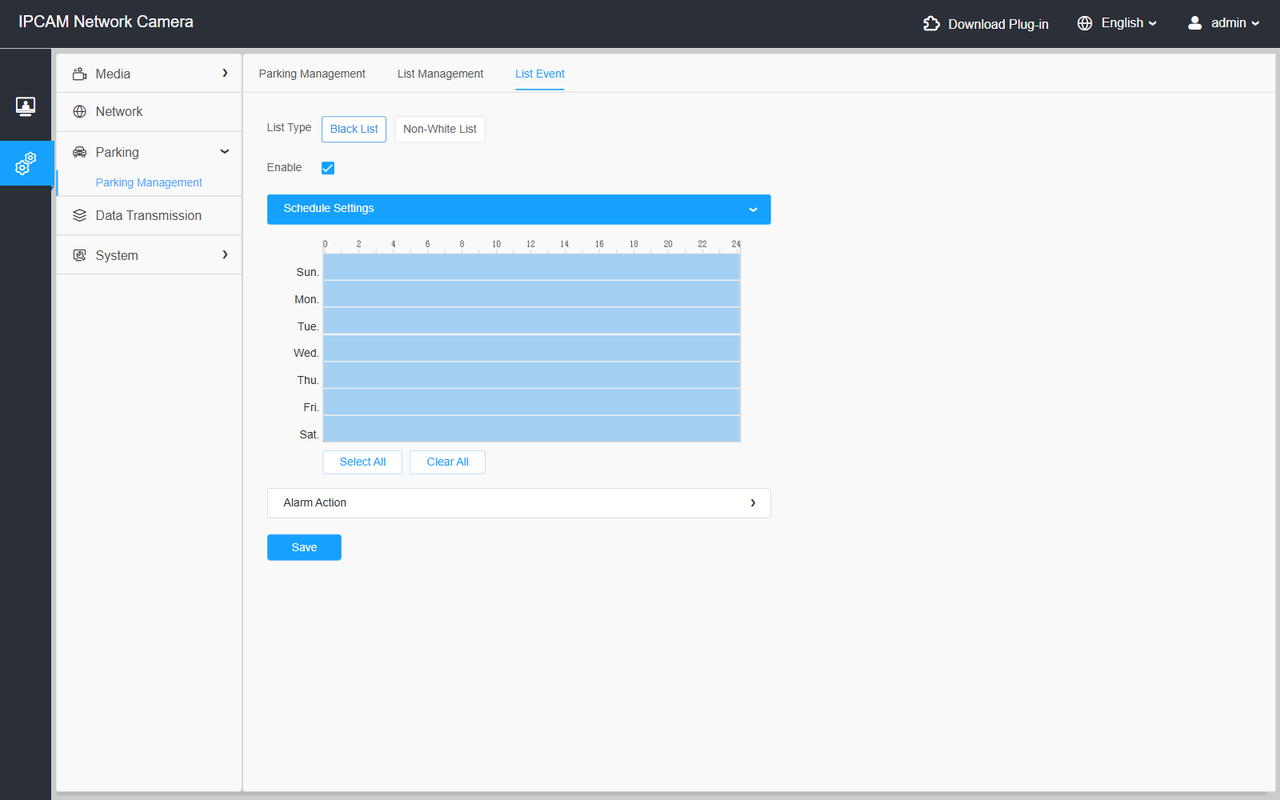Click the Sunday schedule time bar
This screenshot has width=1280, height=800.
click(531, 267)
